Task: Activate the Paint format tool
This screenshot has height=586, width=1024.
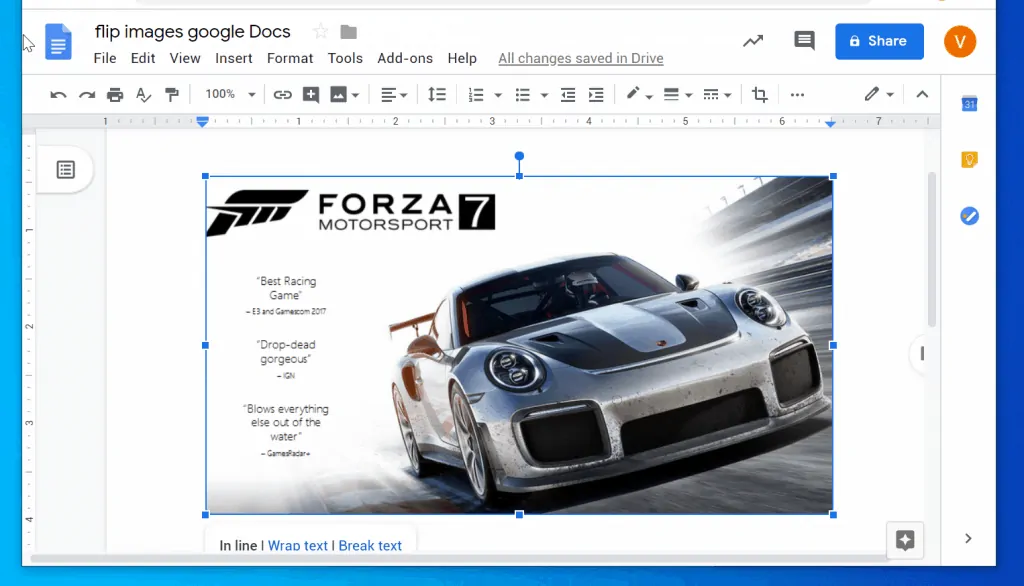Action: point(172,95)
